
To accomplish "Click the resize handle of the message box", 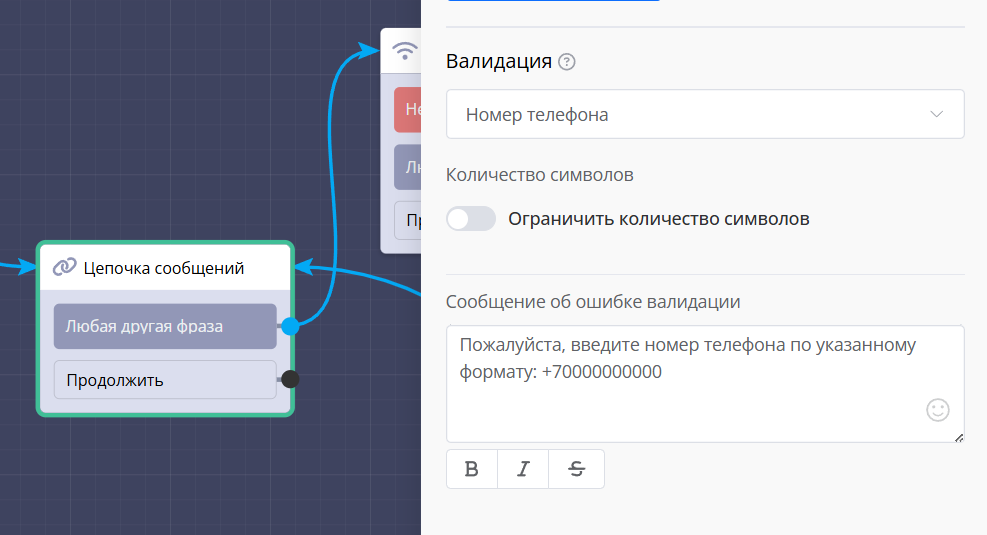I will tap(959, 437).
